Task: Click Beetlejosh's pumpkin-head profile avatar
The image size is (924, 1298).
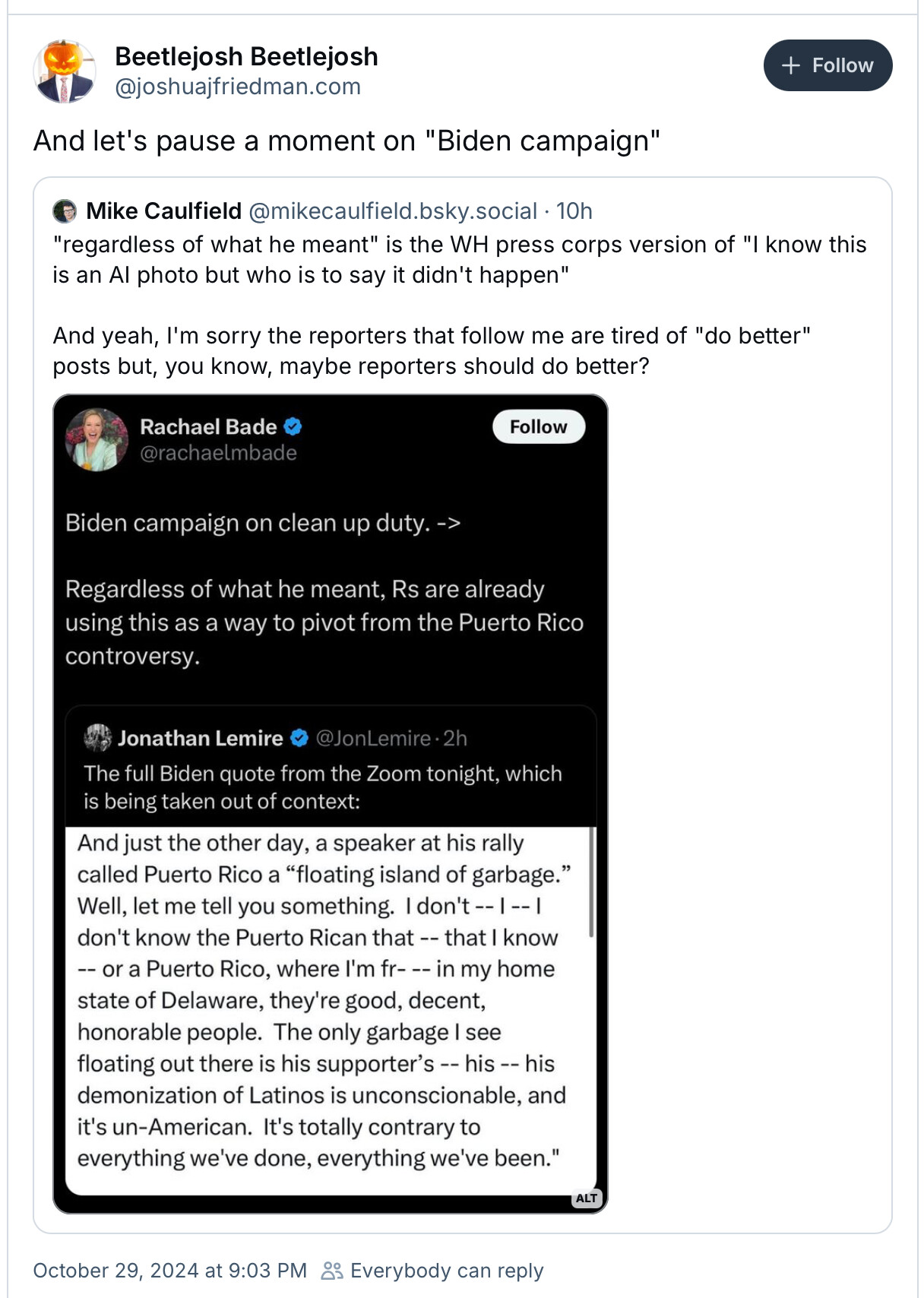Action: 65,71
